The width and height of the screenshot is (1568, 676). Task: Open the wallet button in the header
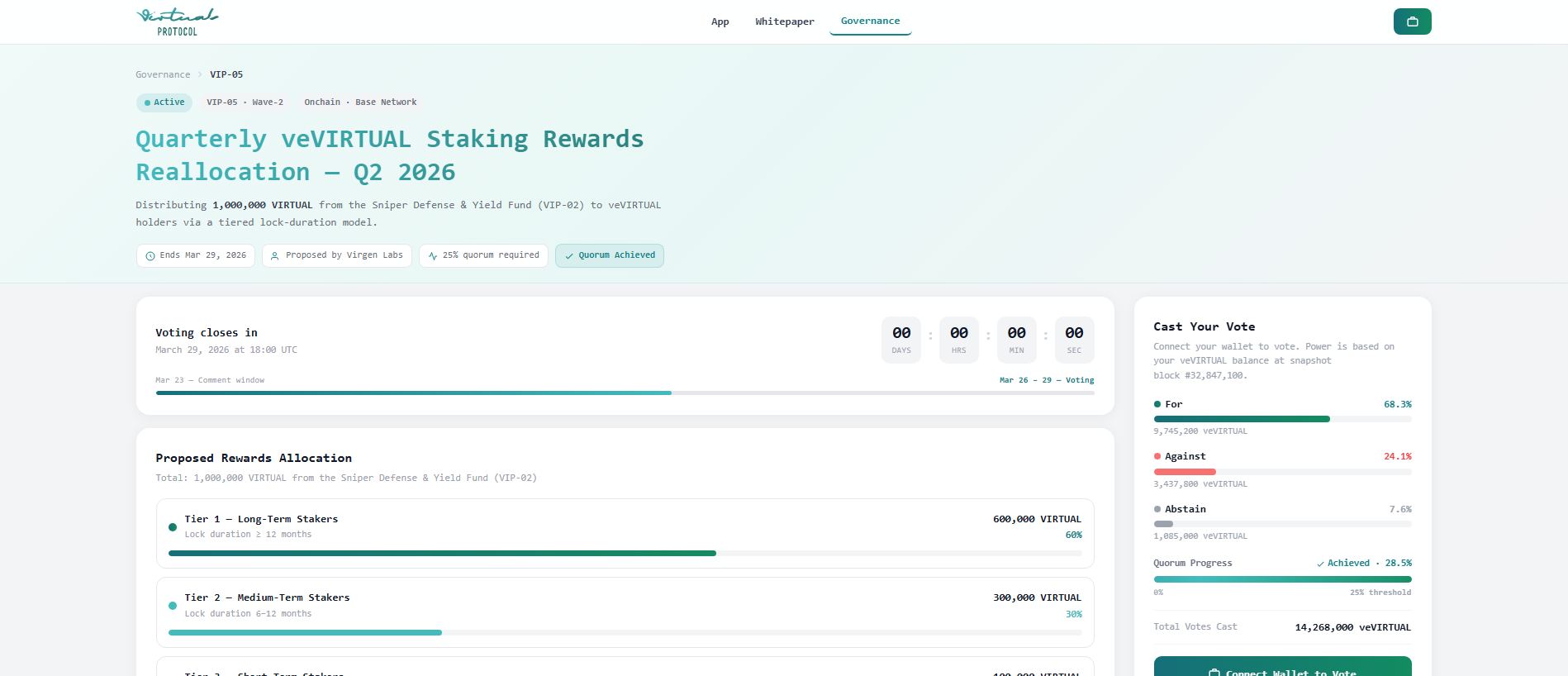(x=1412, y=21)
